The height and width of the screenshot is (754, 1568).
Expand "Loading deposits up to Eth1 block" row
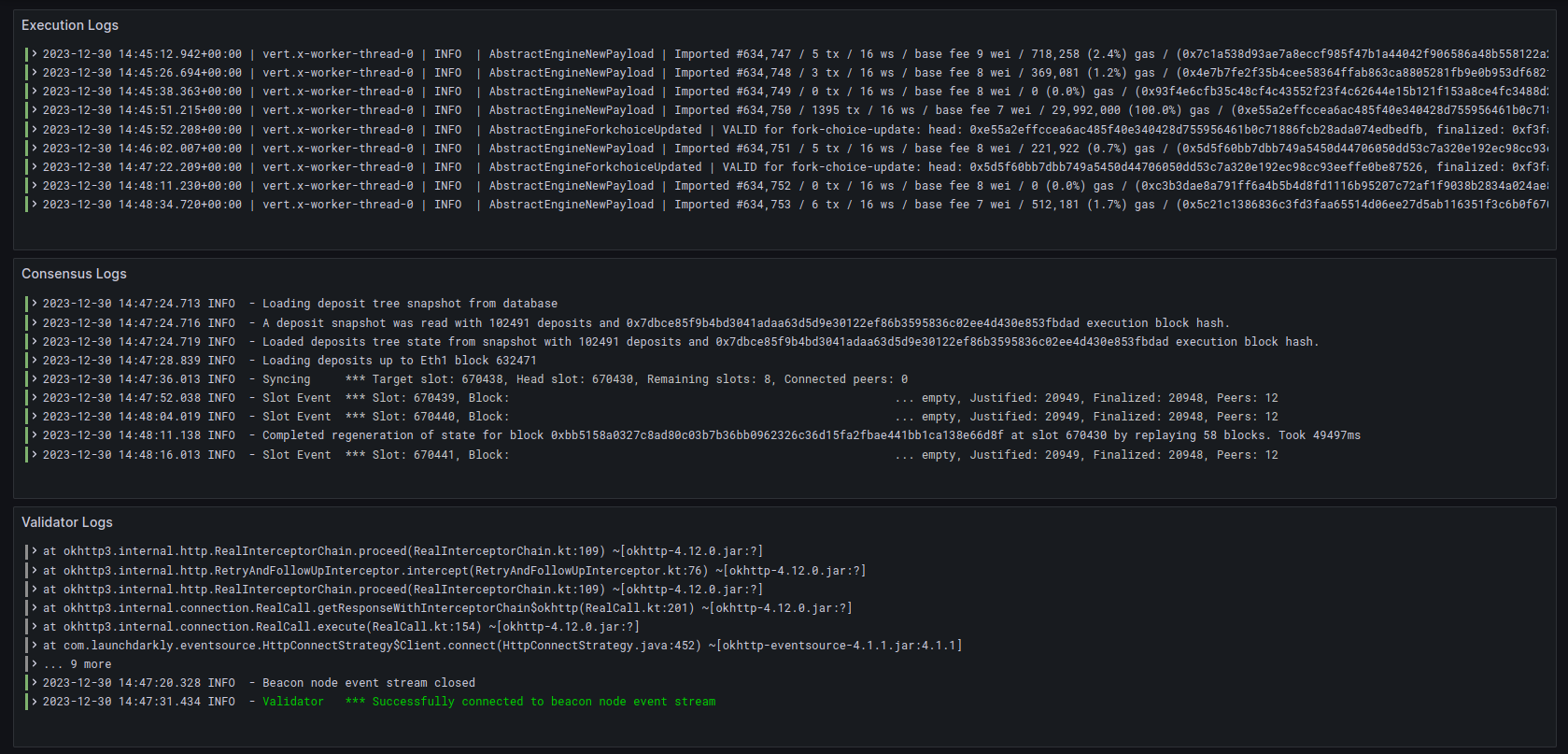(x=35, y=361)
